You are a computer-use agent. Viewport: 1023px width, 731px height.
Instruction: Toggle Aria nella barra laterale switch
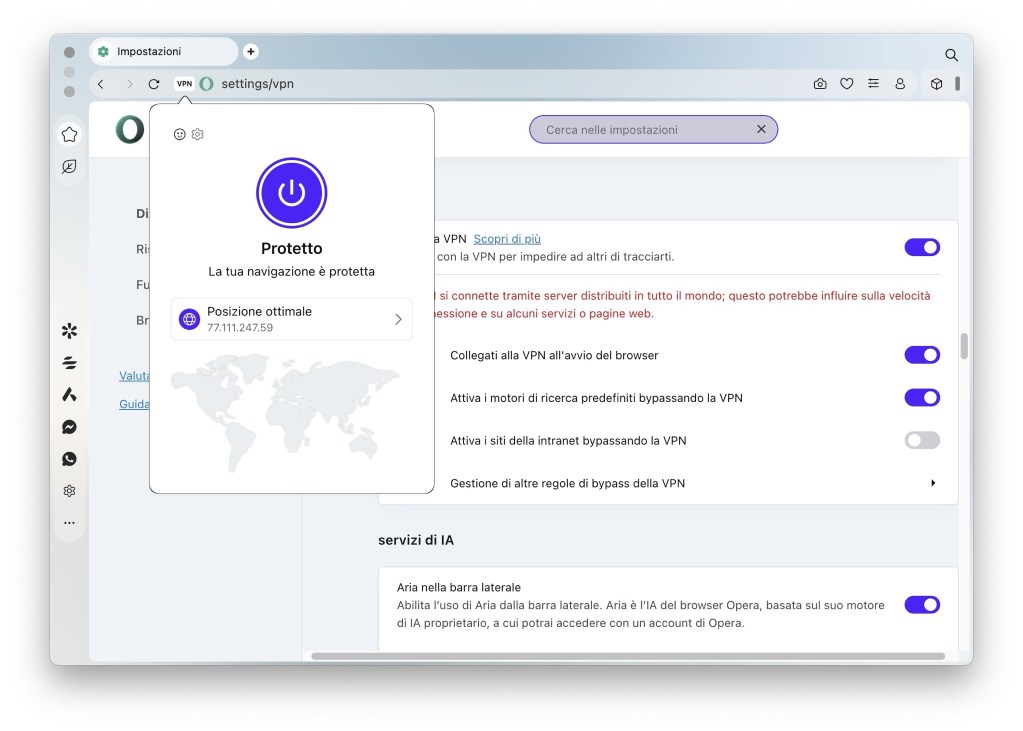[x=922, y=605]
